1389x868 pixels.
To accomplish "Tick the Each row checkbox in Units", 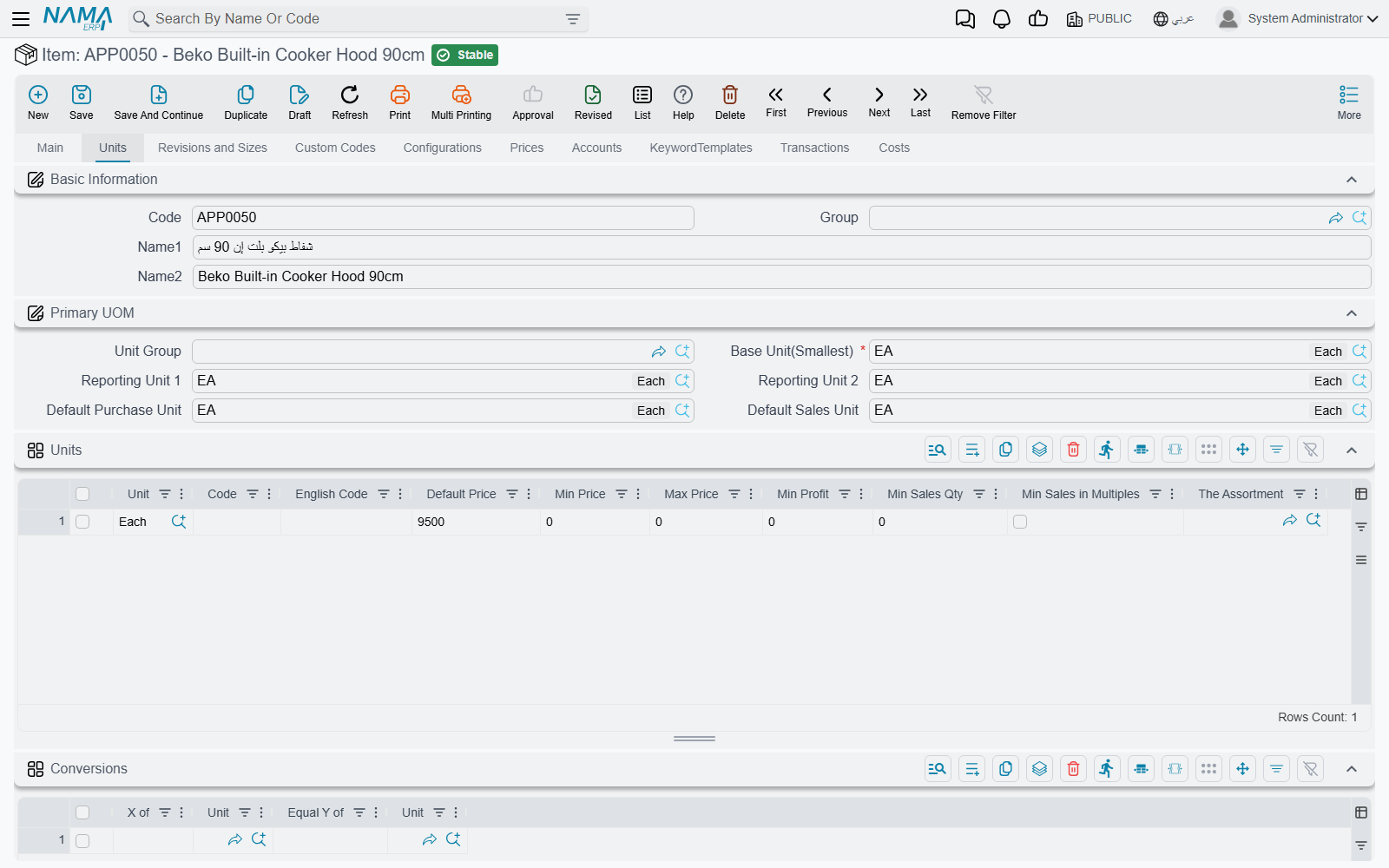I will 82,522.
